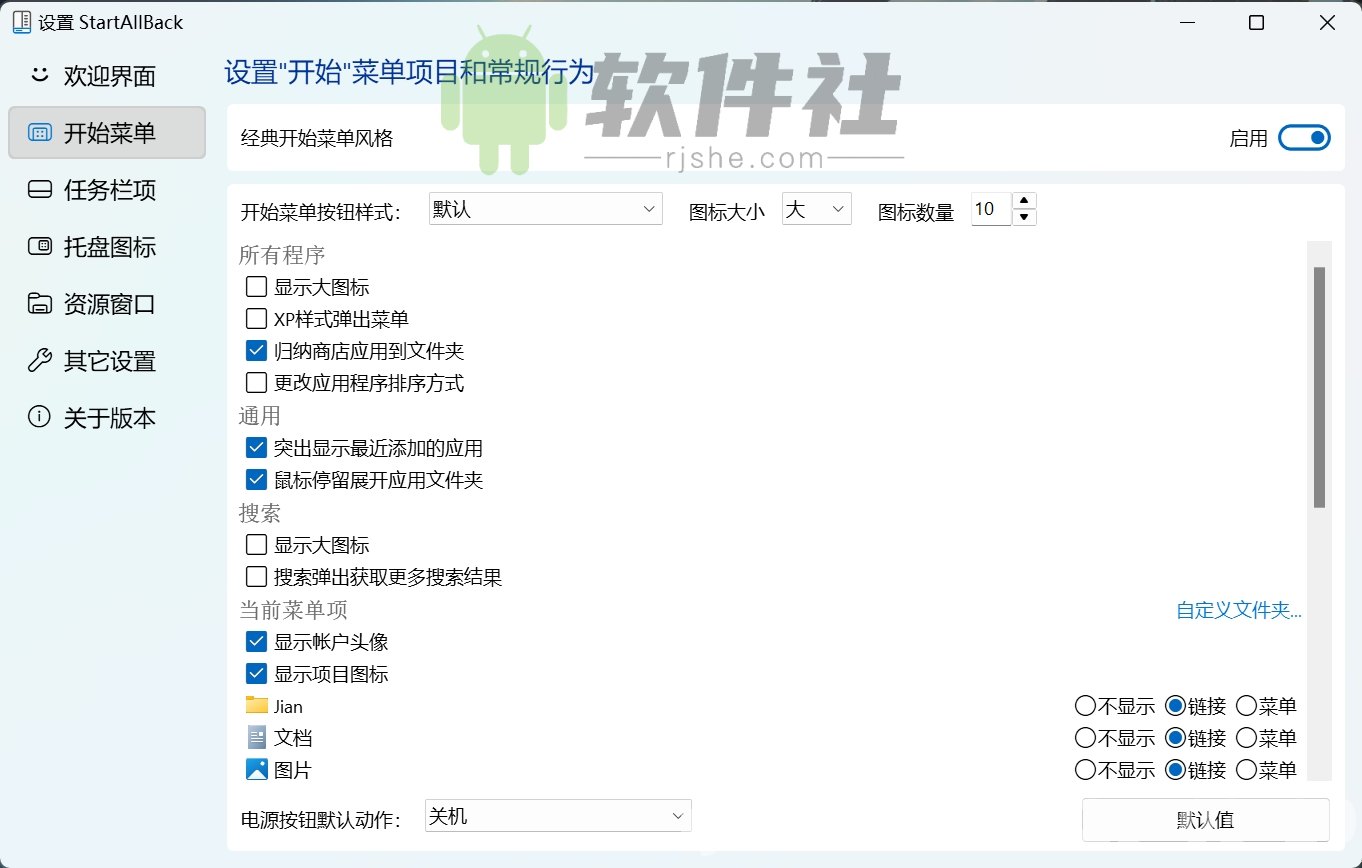Viewport: 1362px width, 868px height.
Task: Switch to 开始菜单 settings section
Action: coord(107,132)
